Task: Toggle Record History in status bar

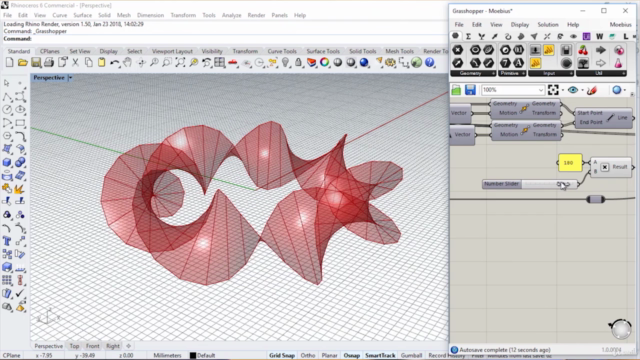Action: pos(447,356)
